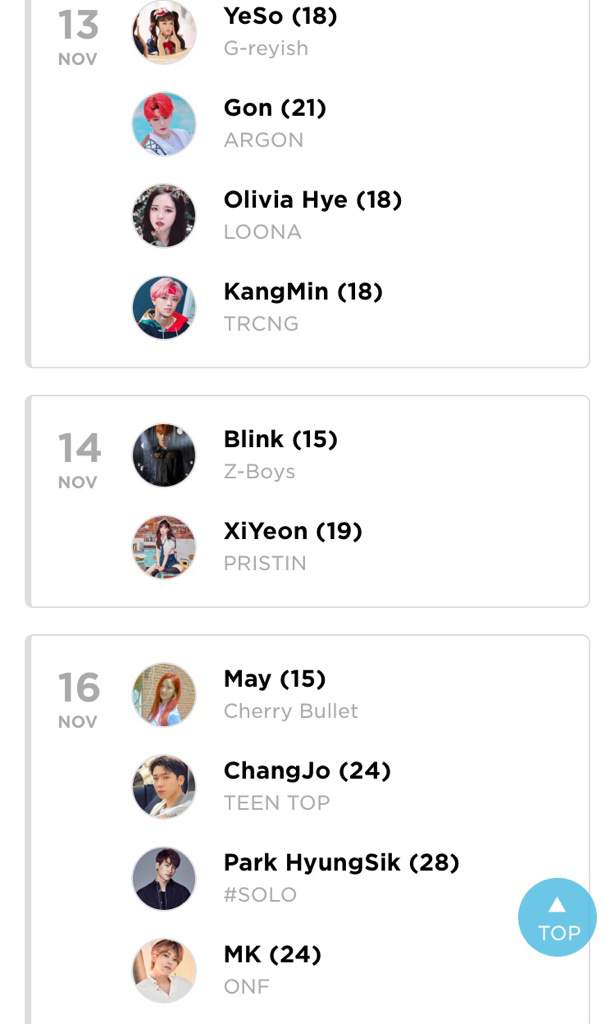Open YeSo's profile picture
The width and height of the screenshot is (615, 1024).
click(x=164, y=32)
